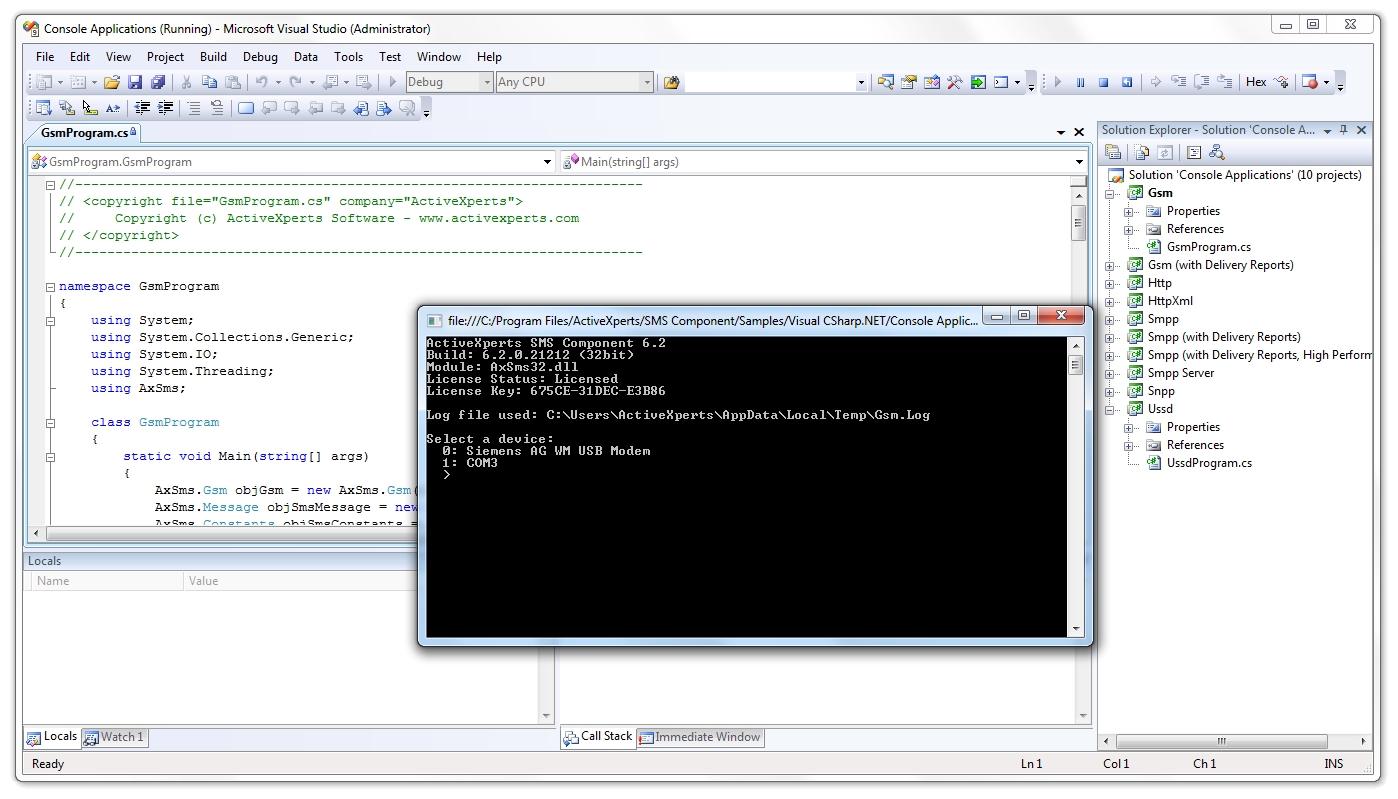Pause debugging with Break All button
Viewport: 1398px width, 799px height.
(1080, 82)
